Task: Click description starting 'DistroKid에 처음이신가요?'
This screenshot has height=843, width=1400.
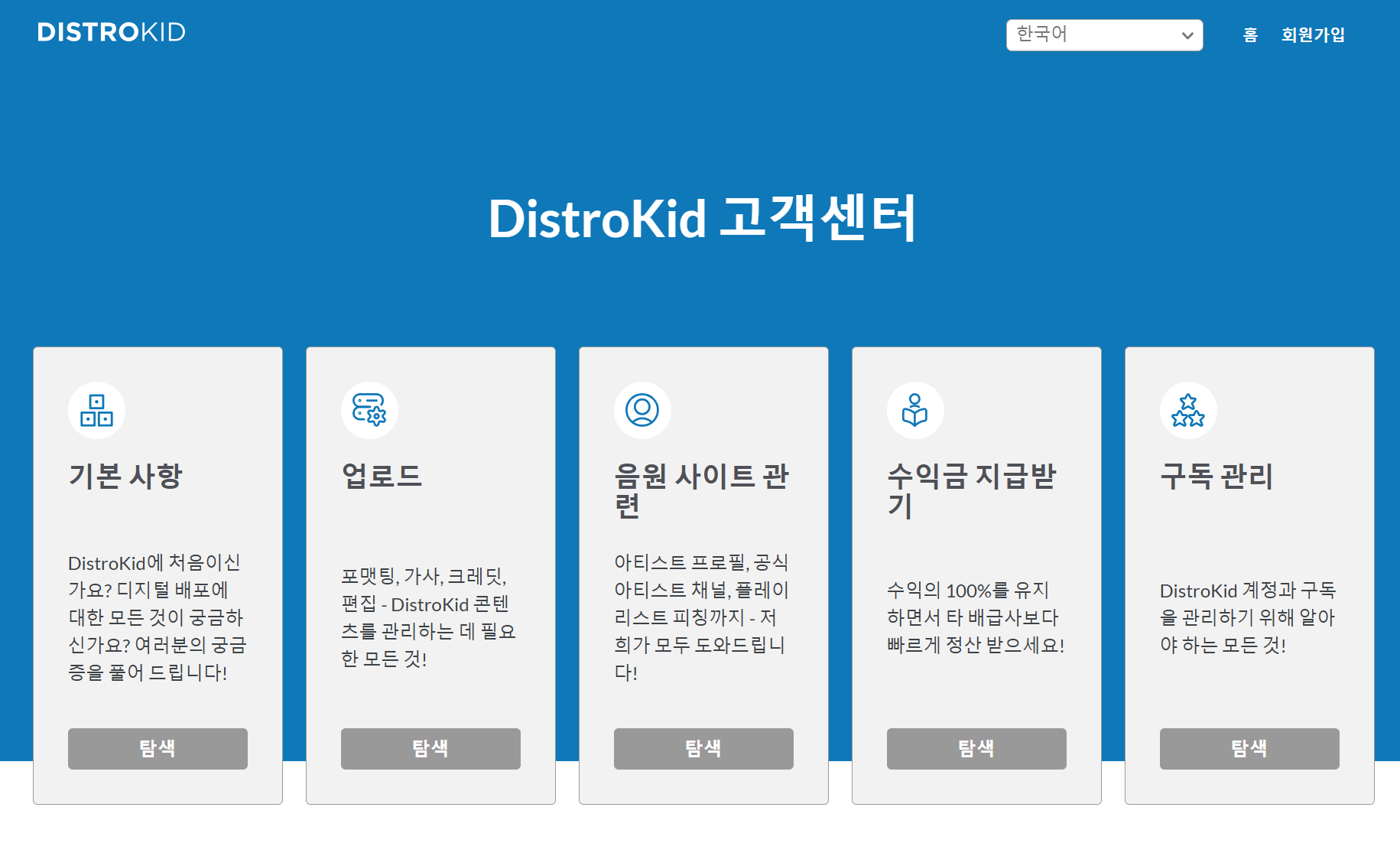Action: click(x=158, y=617)
